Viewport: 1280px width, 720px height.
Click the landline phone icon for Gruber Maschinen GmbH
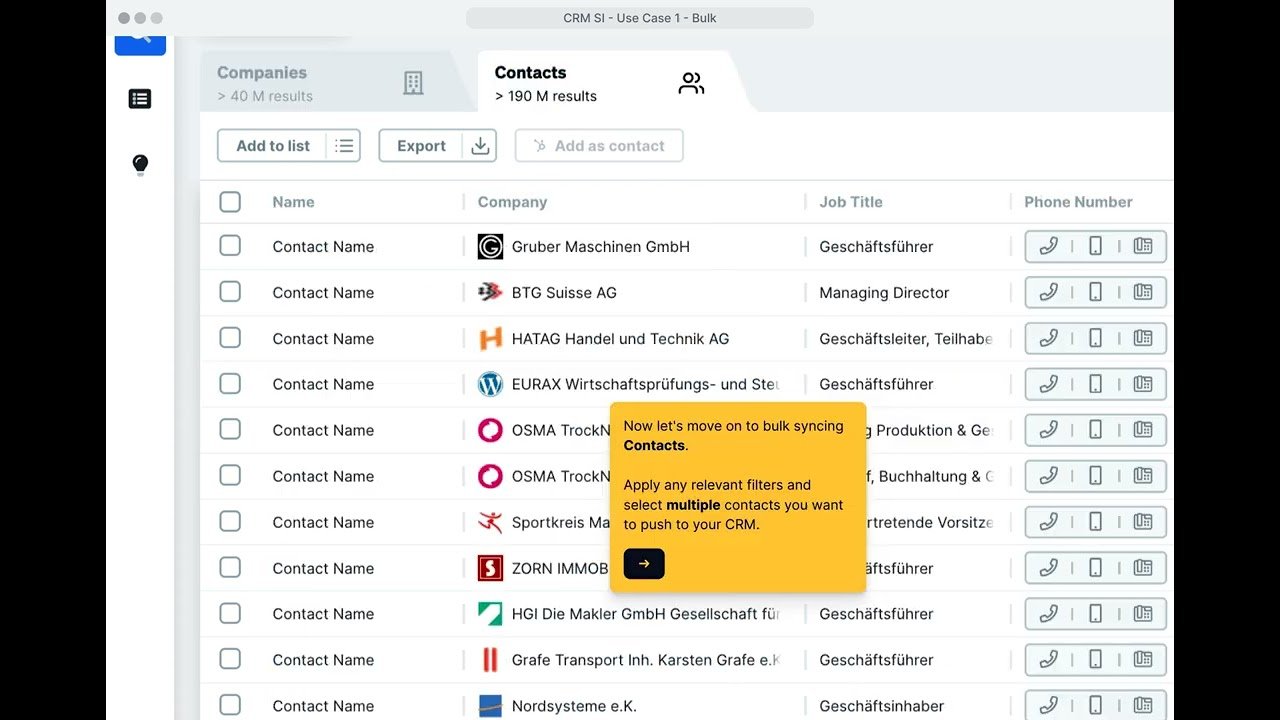[1048, 247]
